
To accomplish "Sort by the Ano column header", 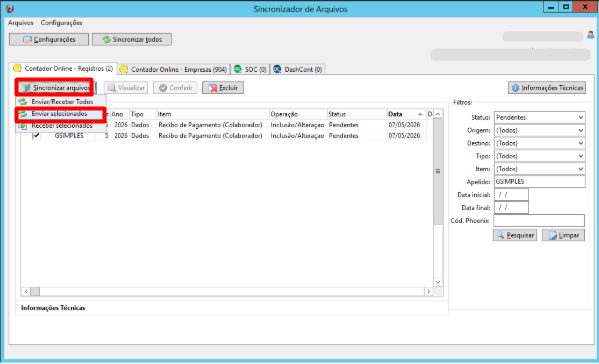I will click(119, 114).
